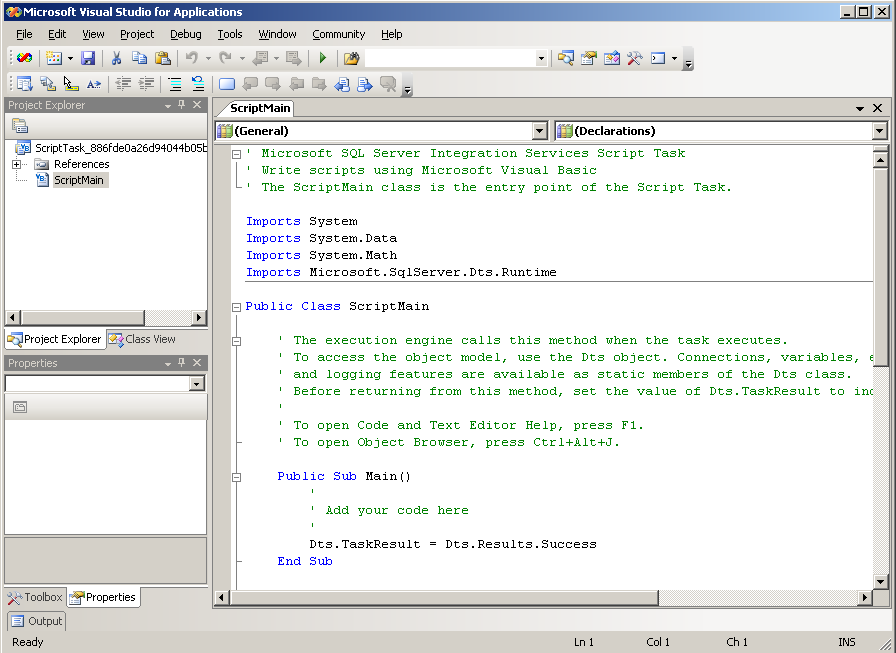
Task: Save the script with the floppy icon
Action: pos(87,58)
